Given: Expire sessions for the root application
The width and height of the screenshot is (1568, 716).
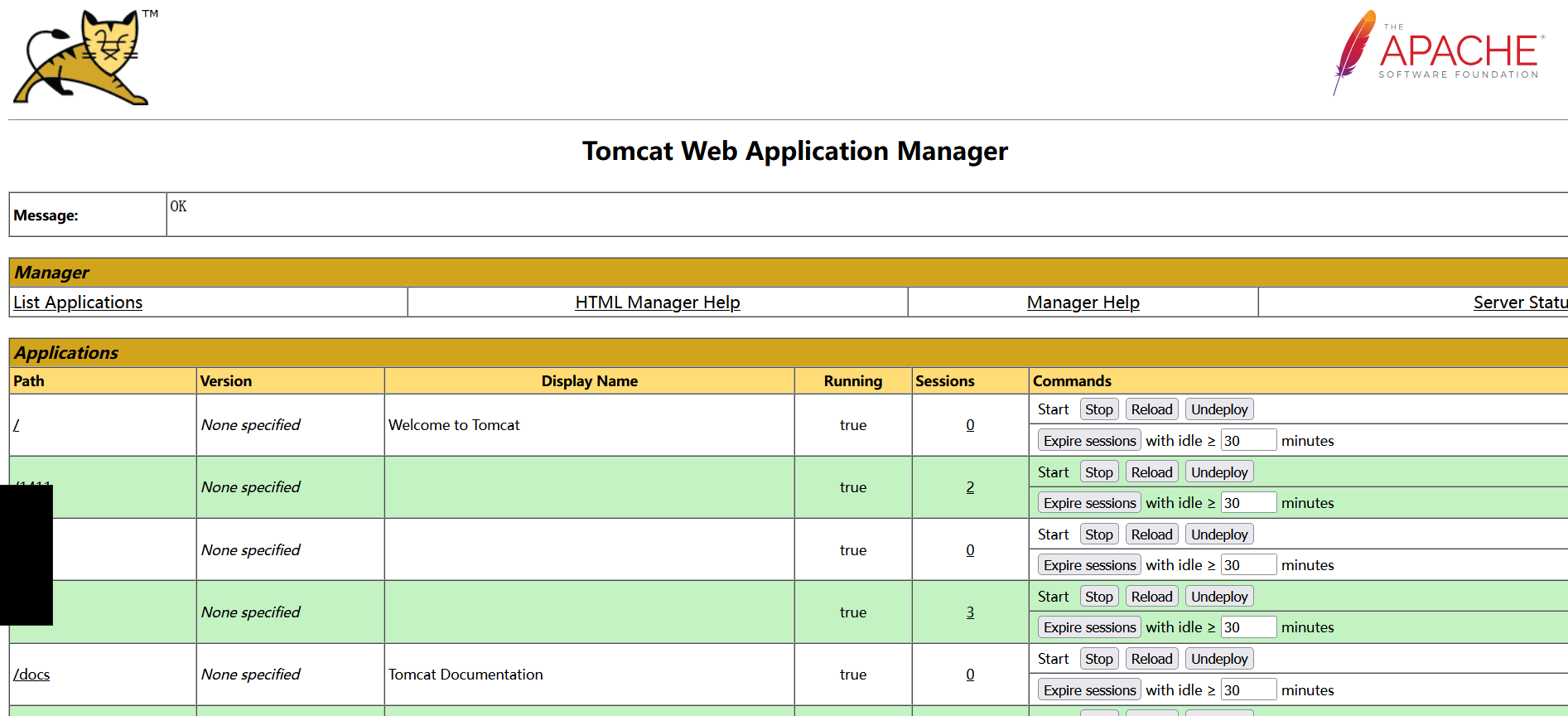Looking at the screenshot, I should click(x=1089, y=441).
